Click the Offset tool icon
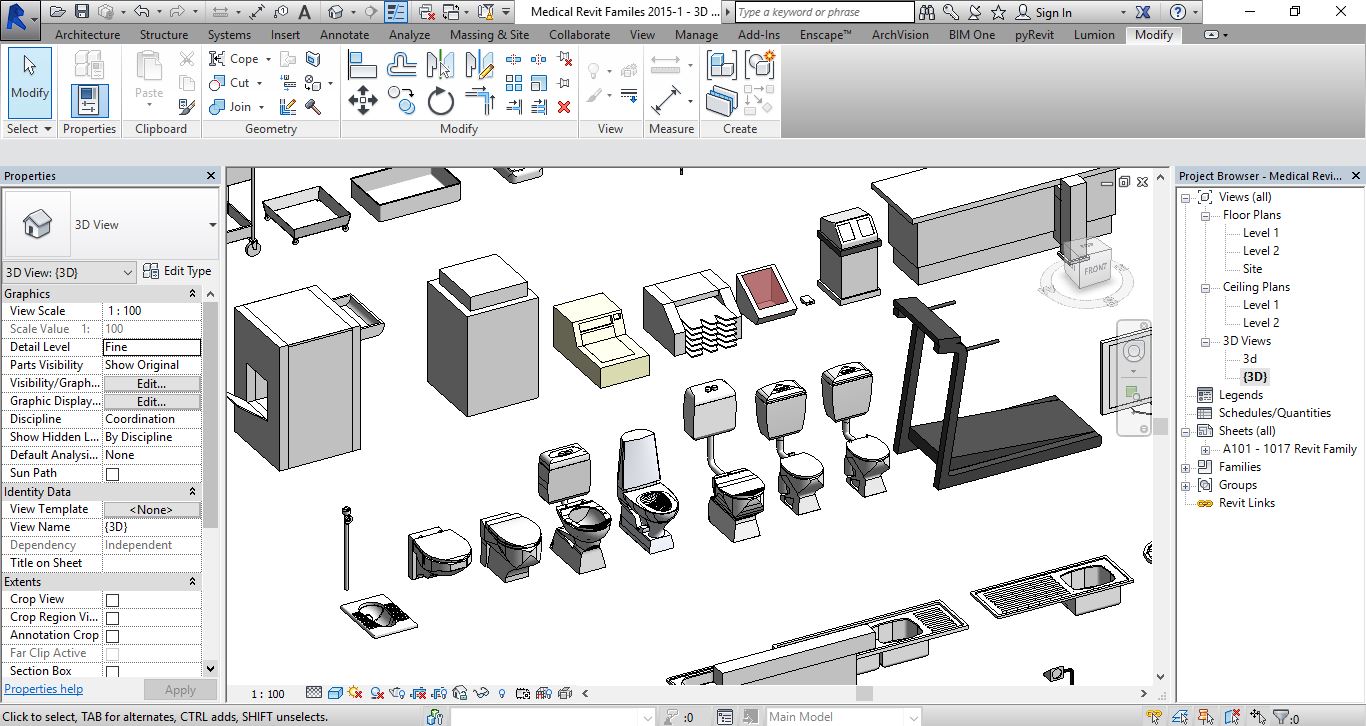This screenshot has height=726, width=1366. pyautogui.click(x=402, y=66)
